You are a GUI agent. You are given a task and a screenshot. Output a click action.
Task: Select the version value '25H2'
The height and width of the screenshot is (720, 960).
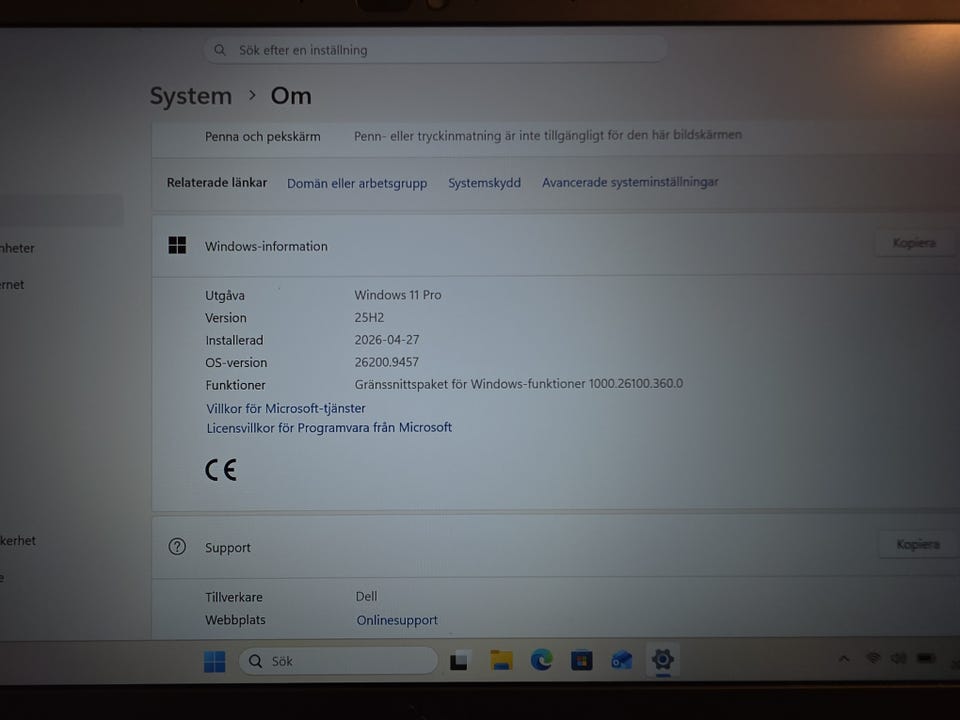(x=369, y=317)
